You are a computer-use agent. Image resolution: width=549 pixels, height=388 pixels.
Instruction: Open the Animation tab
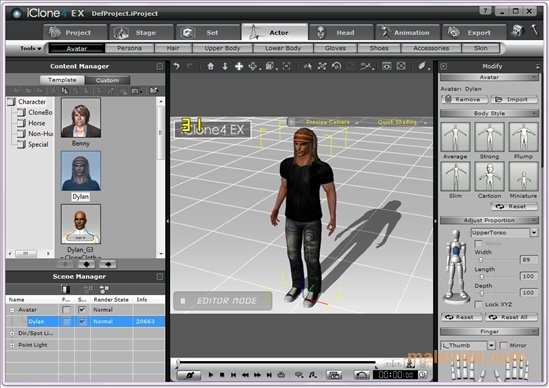tap(408, 33)
